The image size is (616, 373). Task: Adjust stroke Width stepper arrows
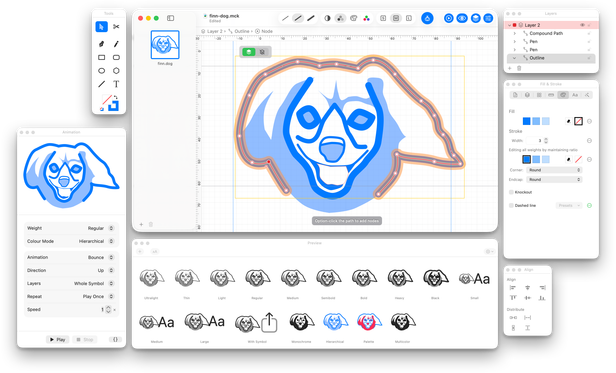pos(546,140)
